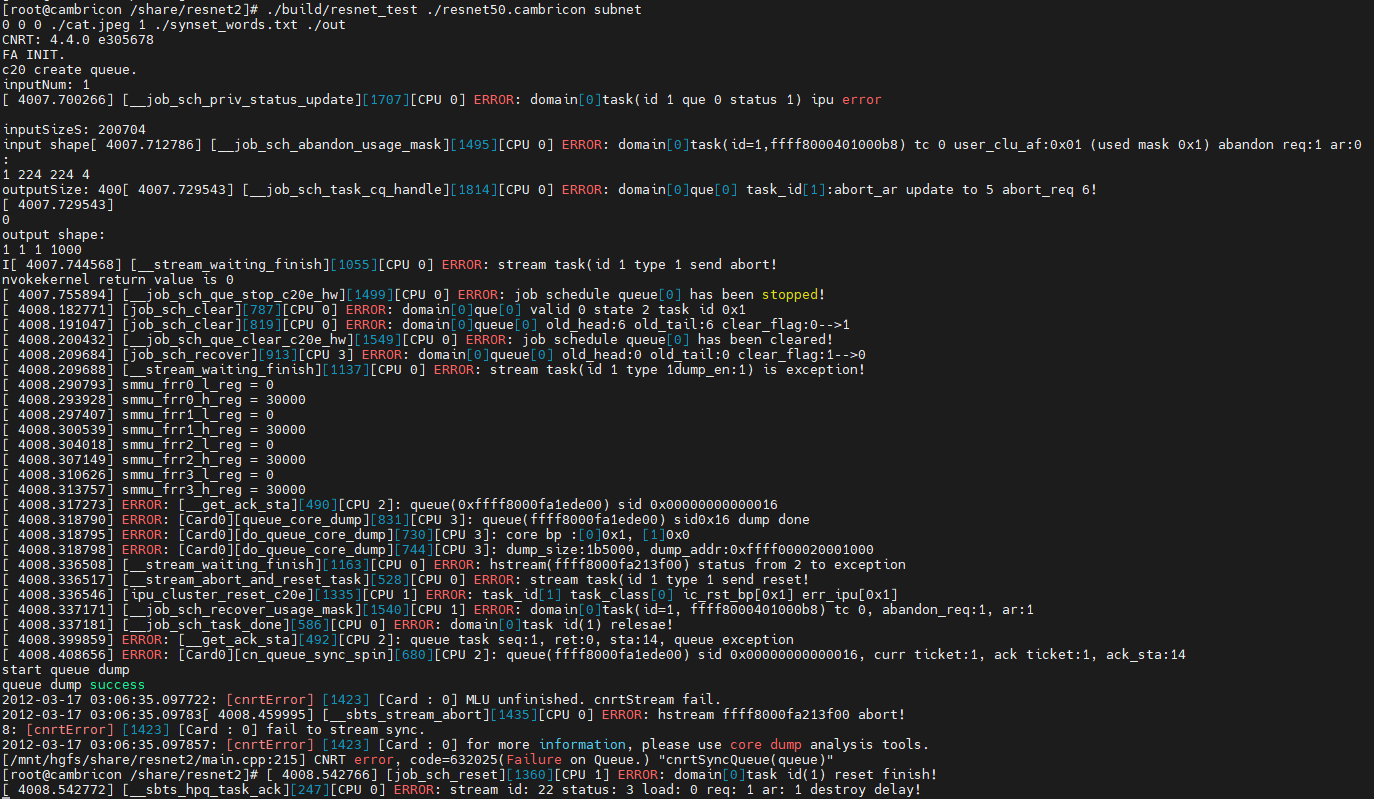The height and width of the screenshot is (799, 1374).
Task: Click the CNRT: 4.4.0 e305678 version line
Action: pos(77,39)
